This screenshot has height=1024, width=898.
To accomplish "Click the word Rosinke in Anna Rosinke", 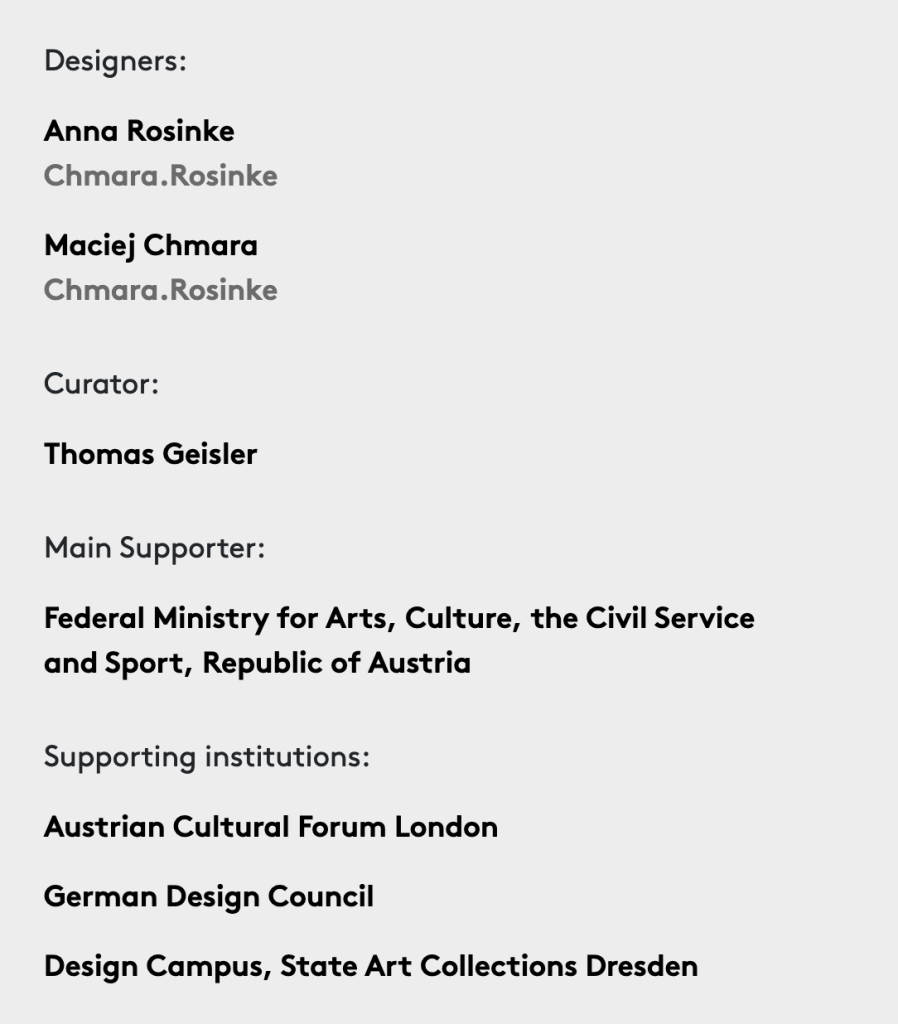I will [181, 131].
